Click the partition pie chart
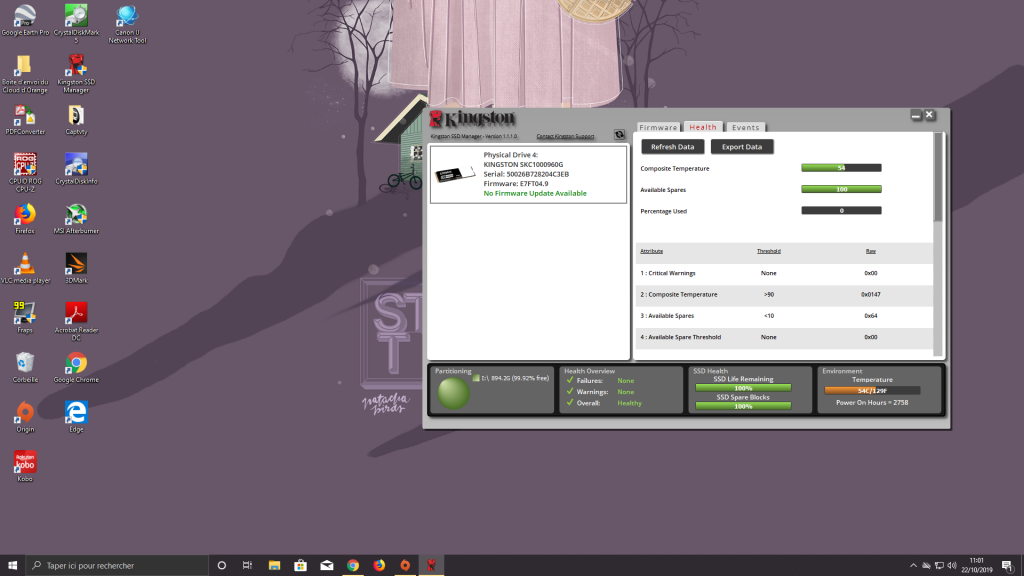The image size is (1024, 576). coord(453,394)
